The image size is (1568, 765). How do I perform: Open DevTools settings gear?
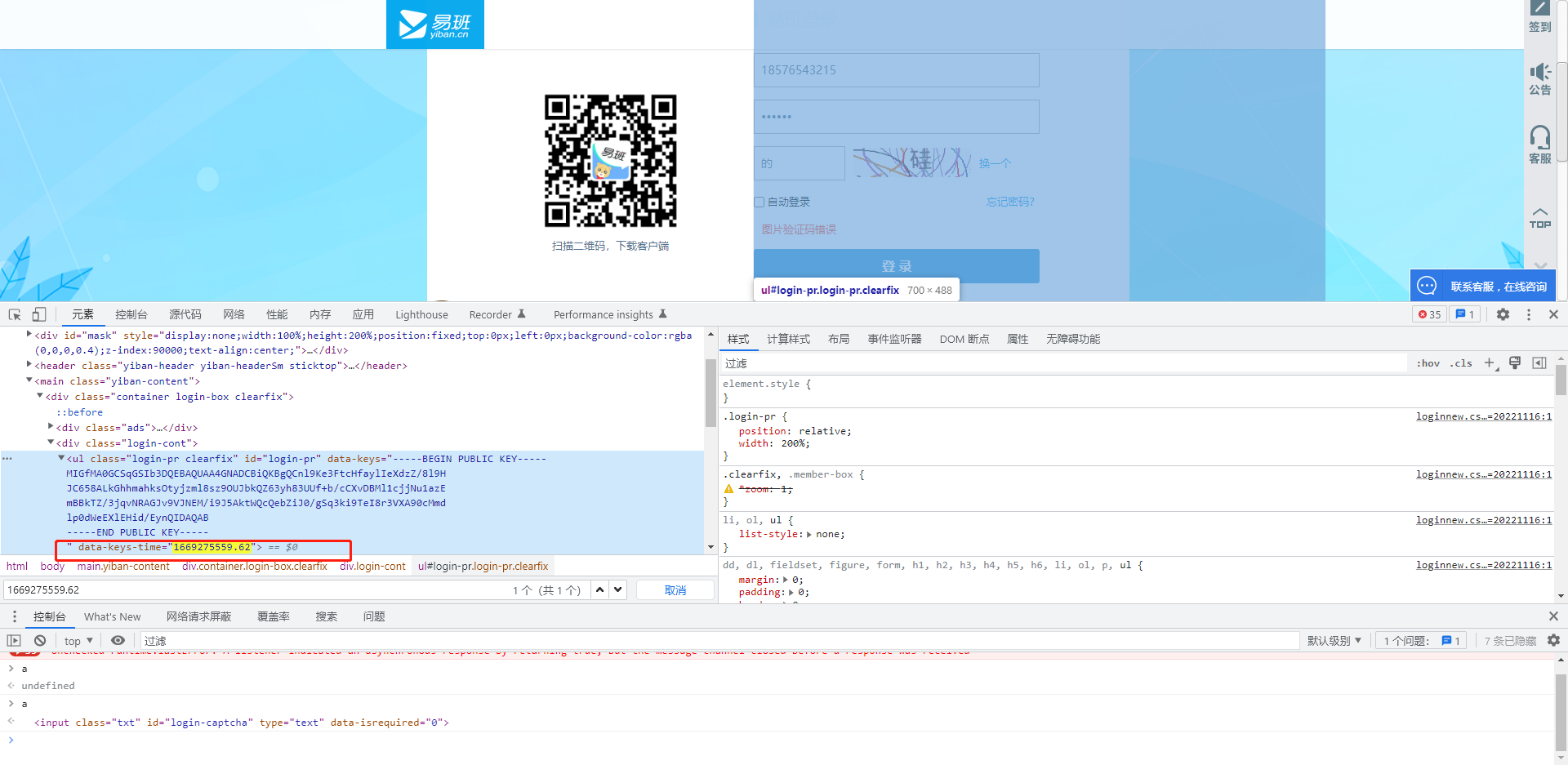click(x=1503, y=314)
